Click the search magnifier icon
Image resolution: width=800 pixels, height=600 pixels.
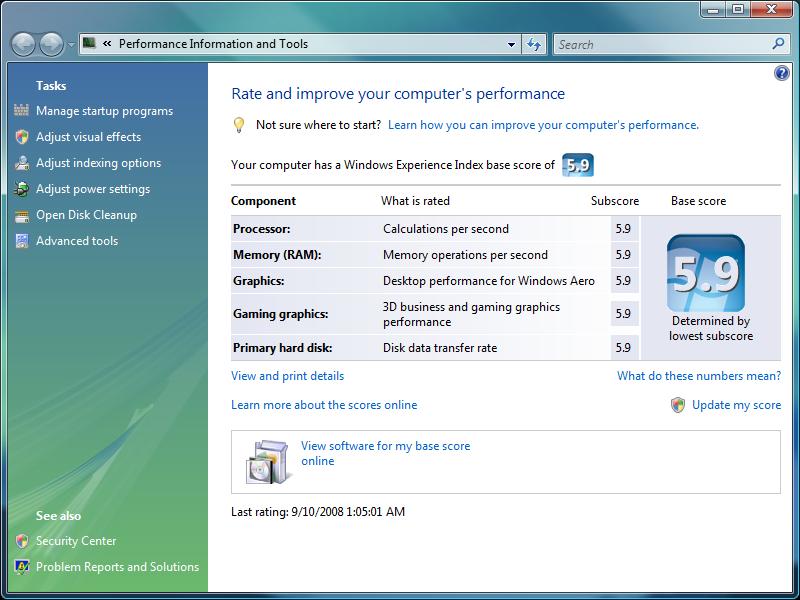pyautogui.click(x=778, y=44)
